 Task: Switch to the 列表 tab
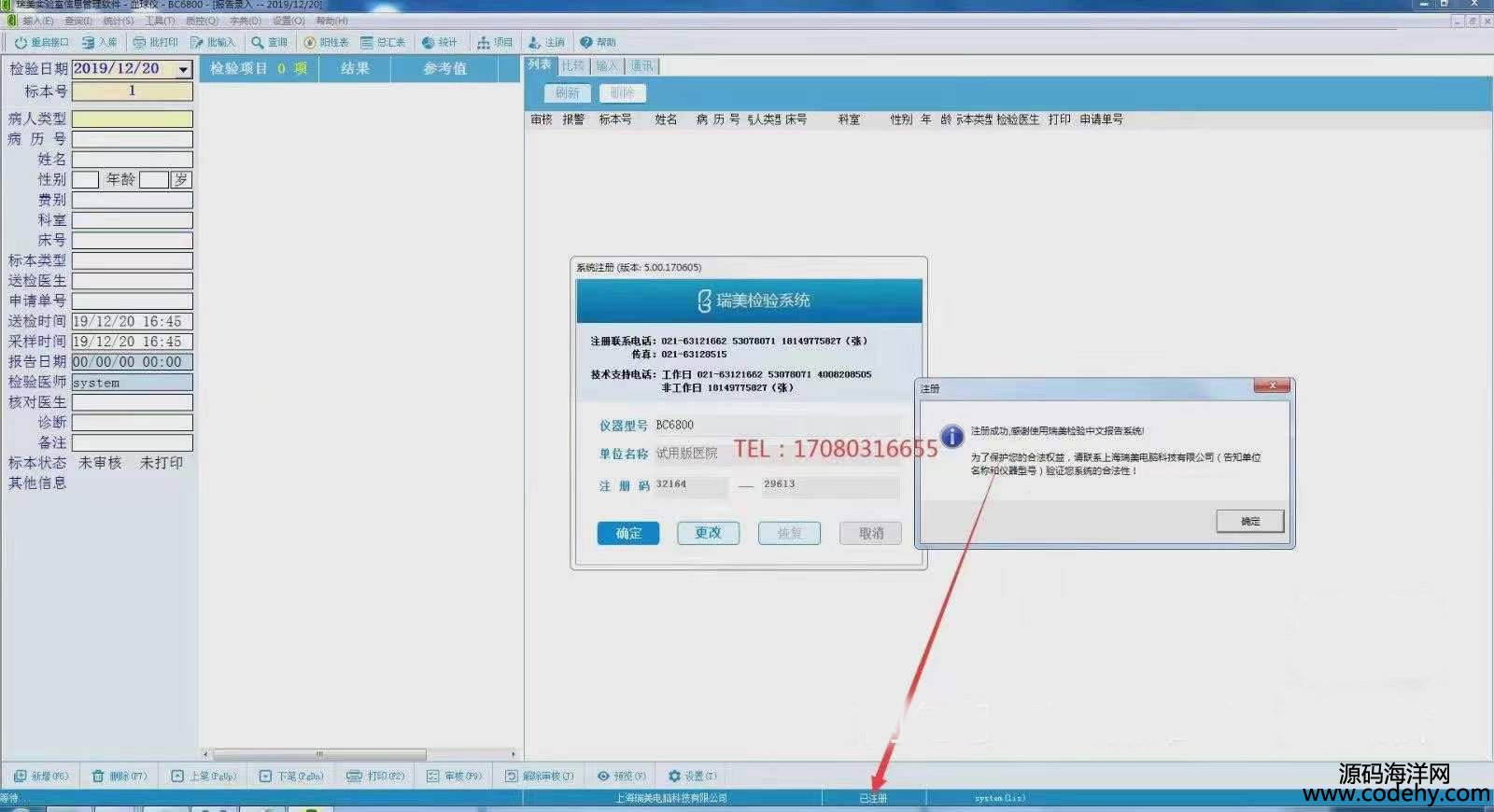540,65
